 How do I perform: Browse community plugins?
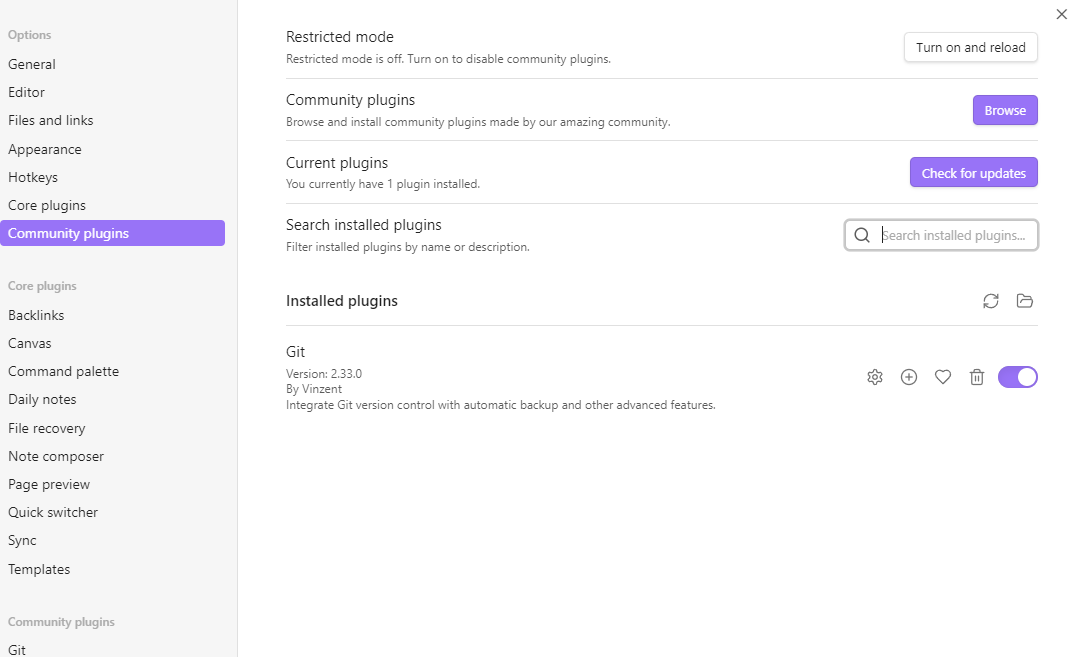pyautogui.click(x=1005, y=110)
